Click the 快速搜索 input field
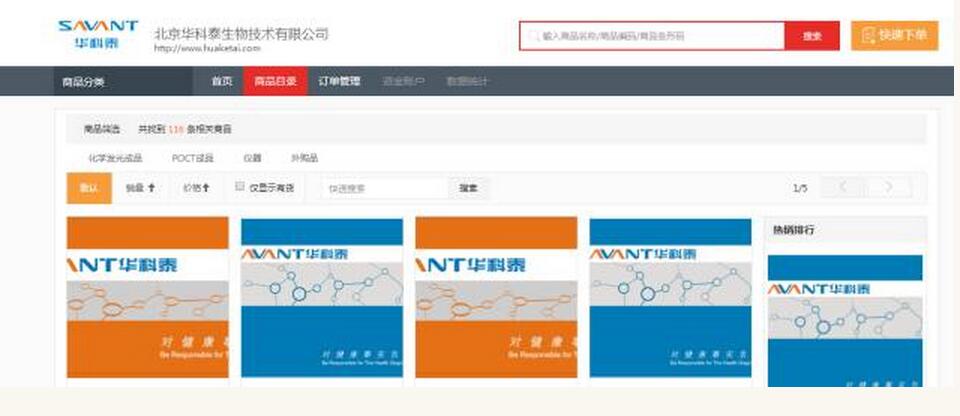 tap(385, 188)
